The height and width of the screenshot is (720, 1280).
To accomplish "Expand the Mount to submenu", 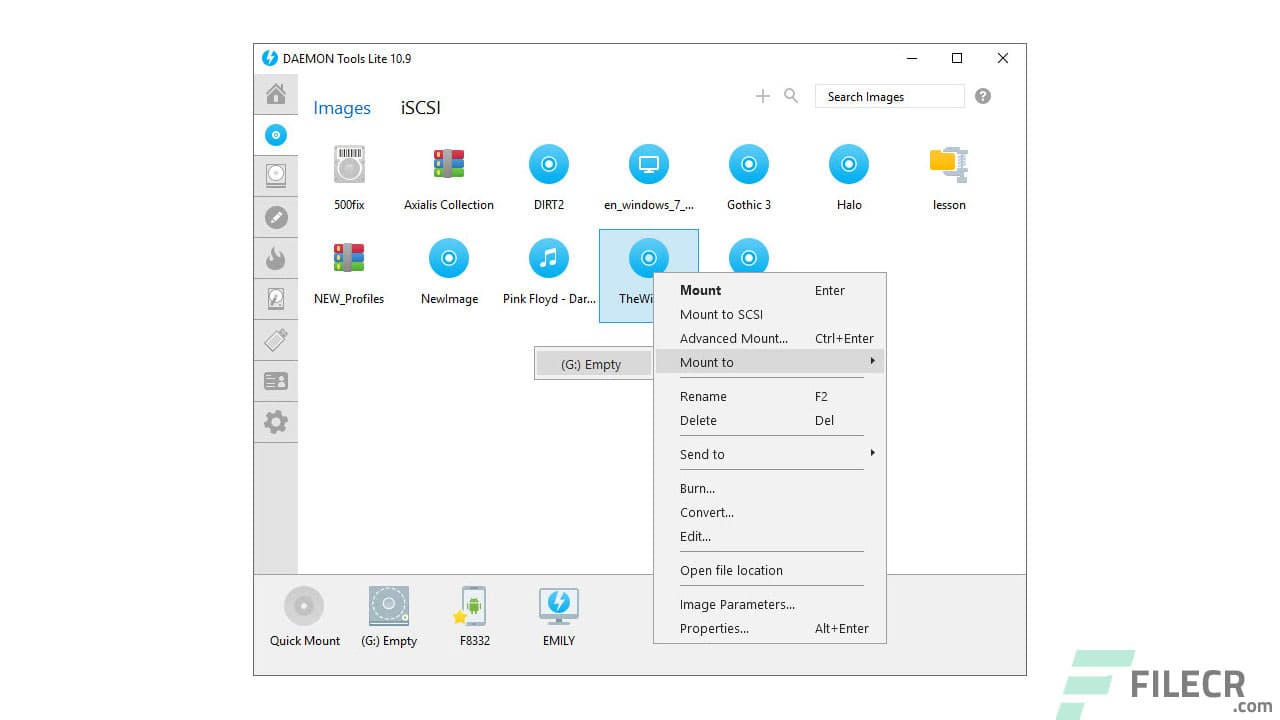I will 770,362.
